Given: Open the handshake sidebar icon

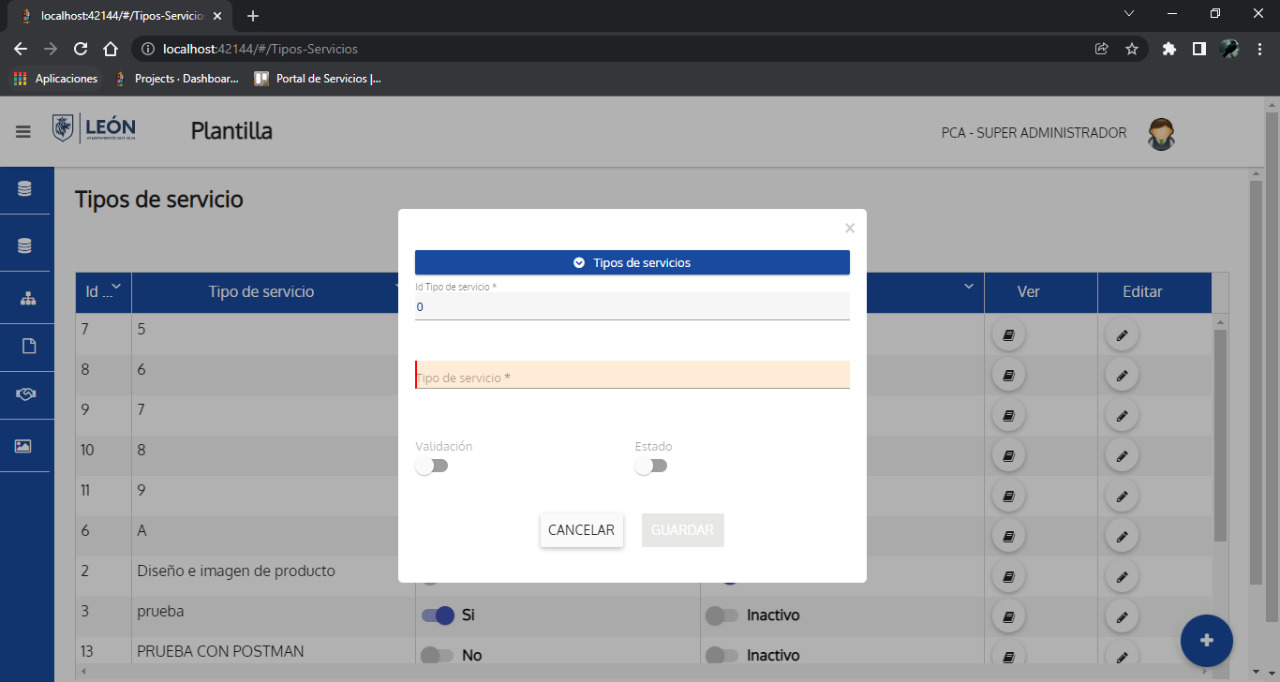Looking at the screenshot, I should coord(27,395).
